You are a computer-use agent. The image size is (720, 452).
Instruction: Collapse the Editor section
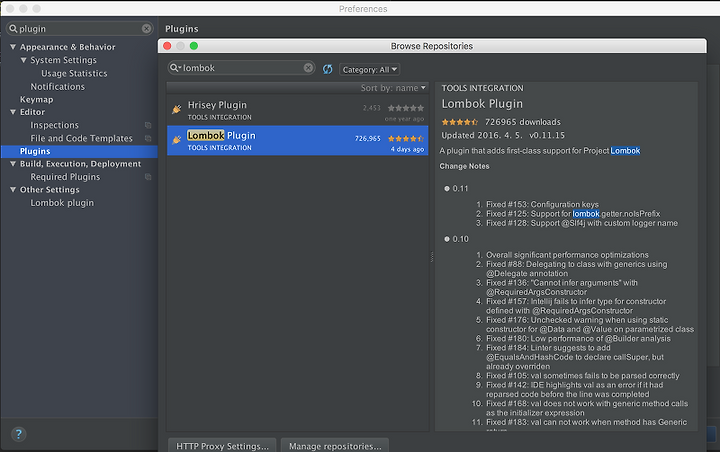[x=13, y=112]
